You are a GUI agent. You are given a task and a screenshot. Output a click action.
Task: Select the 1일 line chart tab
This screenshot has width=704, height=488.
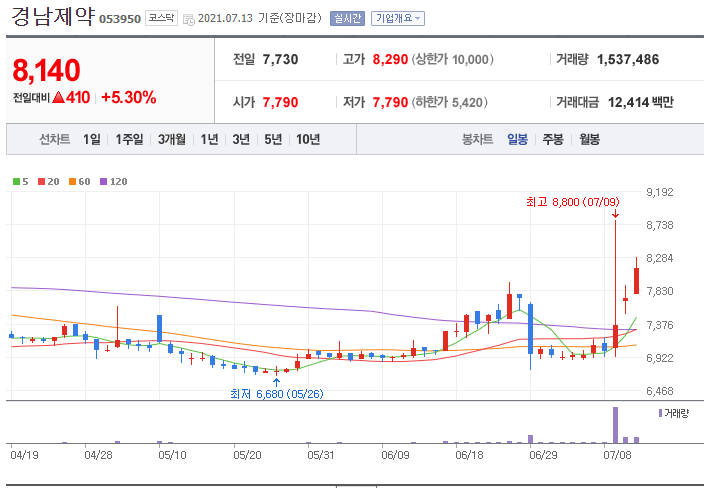[92, 139]
